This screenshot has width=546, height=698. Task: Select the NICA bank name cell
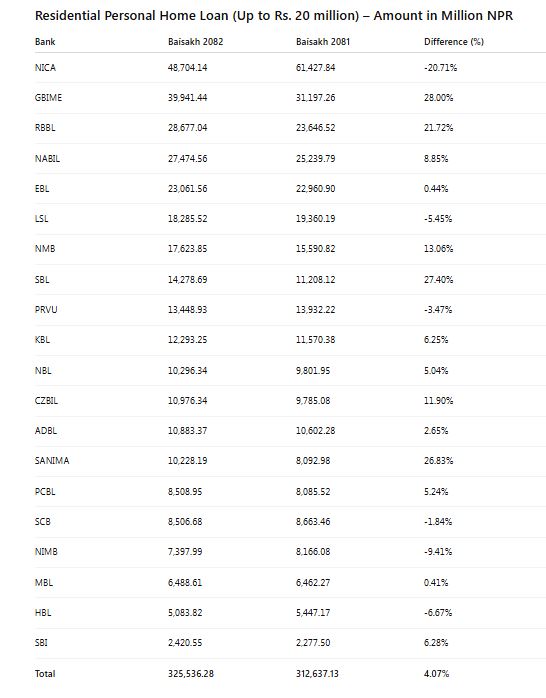(45, 68)
